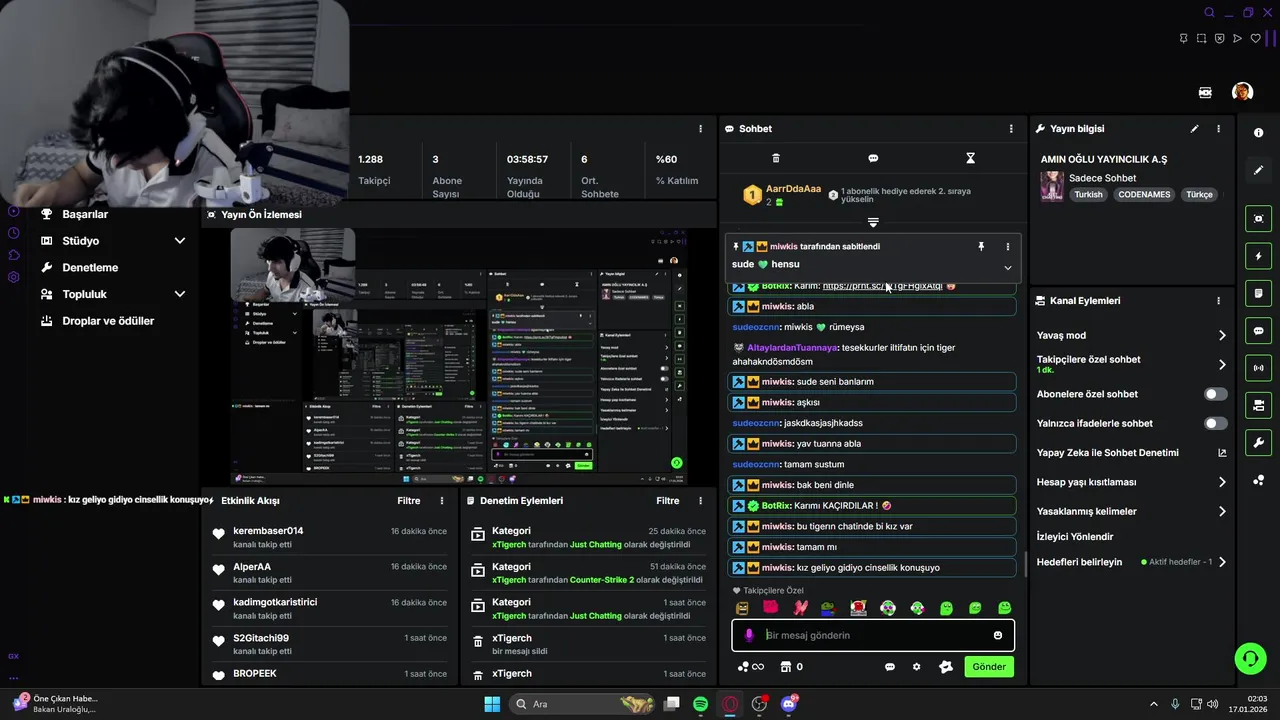Edit stream info with the Yayın bilgisi pencil
This screenshot has width=1280, height=720.
pos(1194,129)
